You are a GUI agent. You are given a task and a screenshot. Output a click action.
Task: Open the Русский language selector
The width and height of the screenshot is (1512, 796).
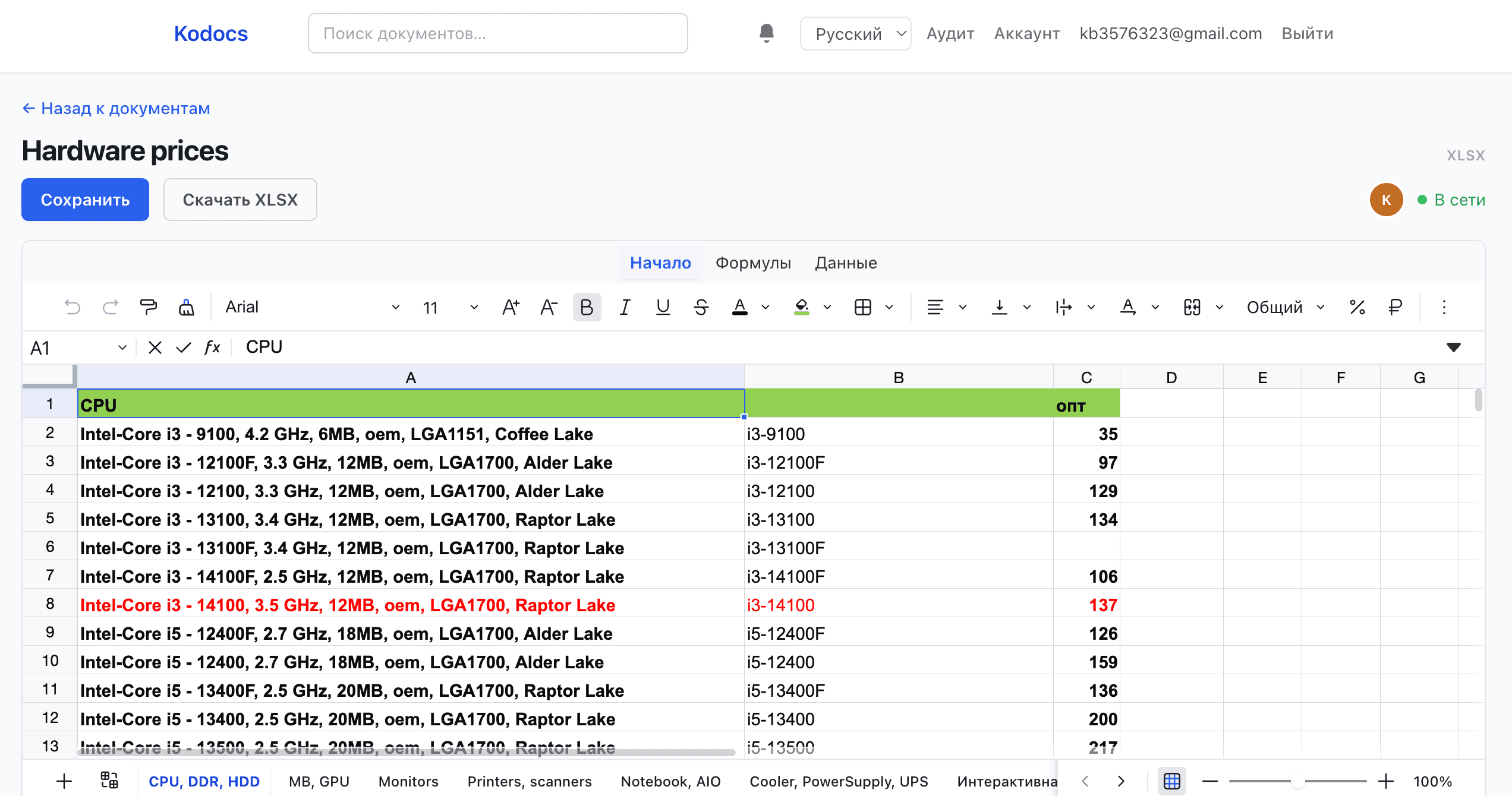855,33
